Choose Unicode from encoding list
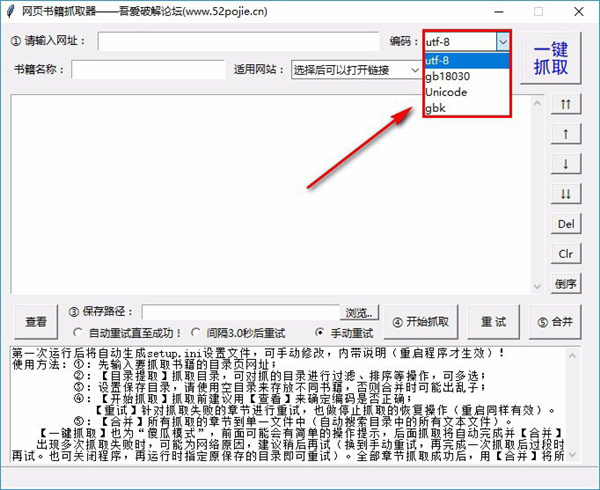This screenshot has width=600, height=490. tap(467, 92)
